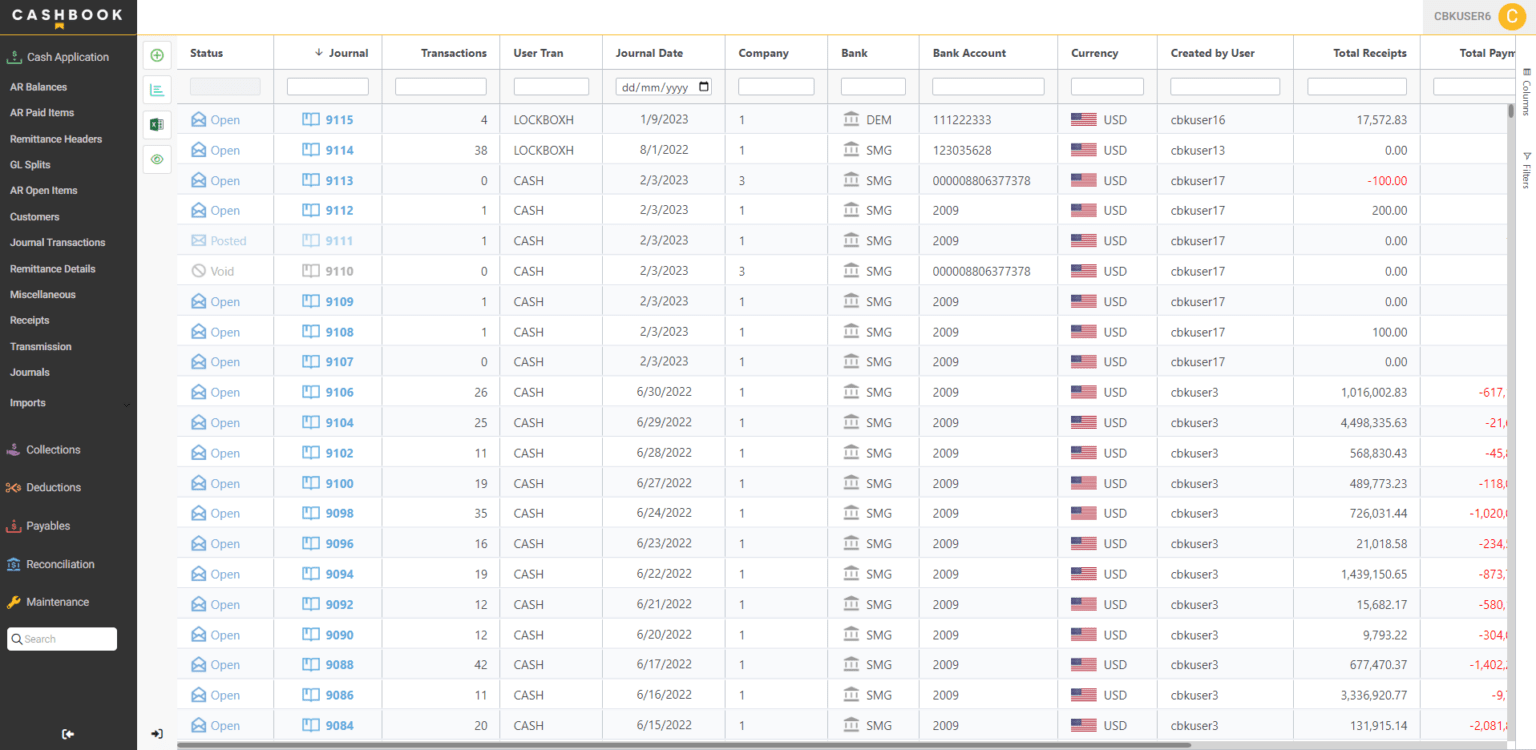Click the Reconciliation bank icon
Image resolution: width=1536 pixels, height=750 pixels.
click(15, 564)
